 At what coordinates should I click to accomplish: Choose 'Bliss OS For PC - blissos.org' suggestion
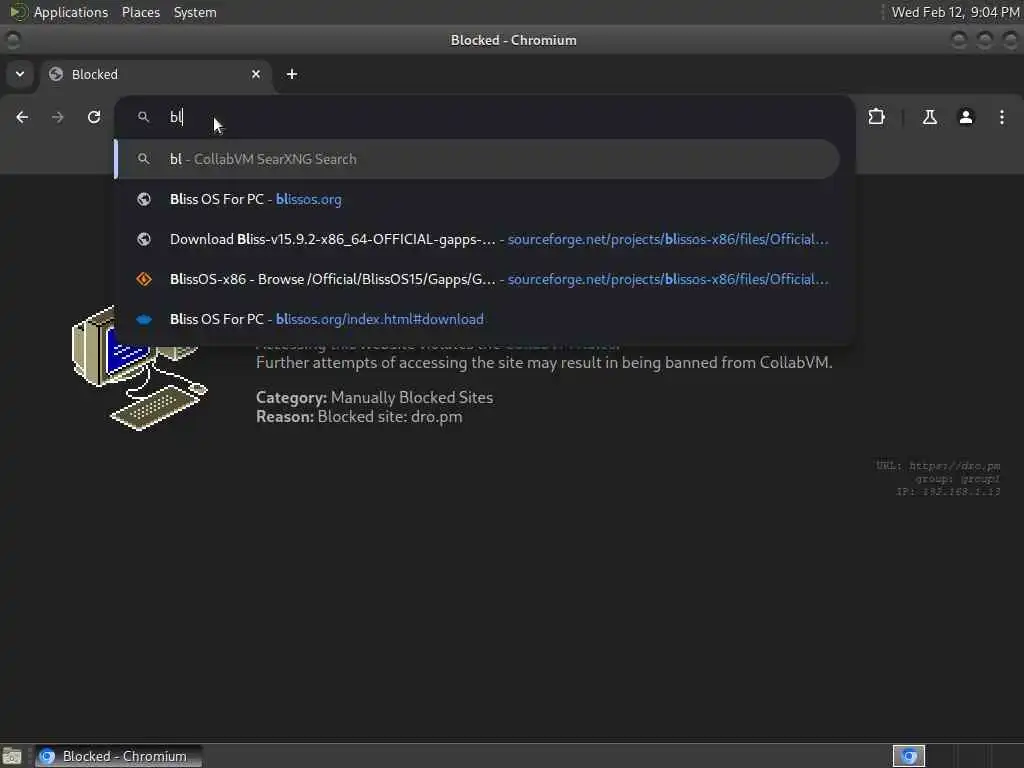477,199
